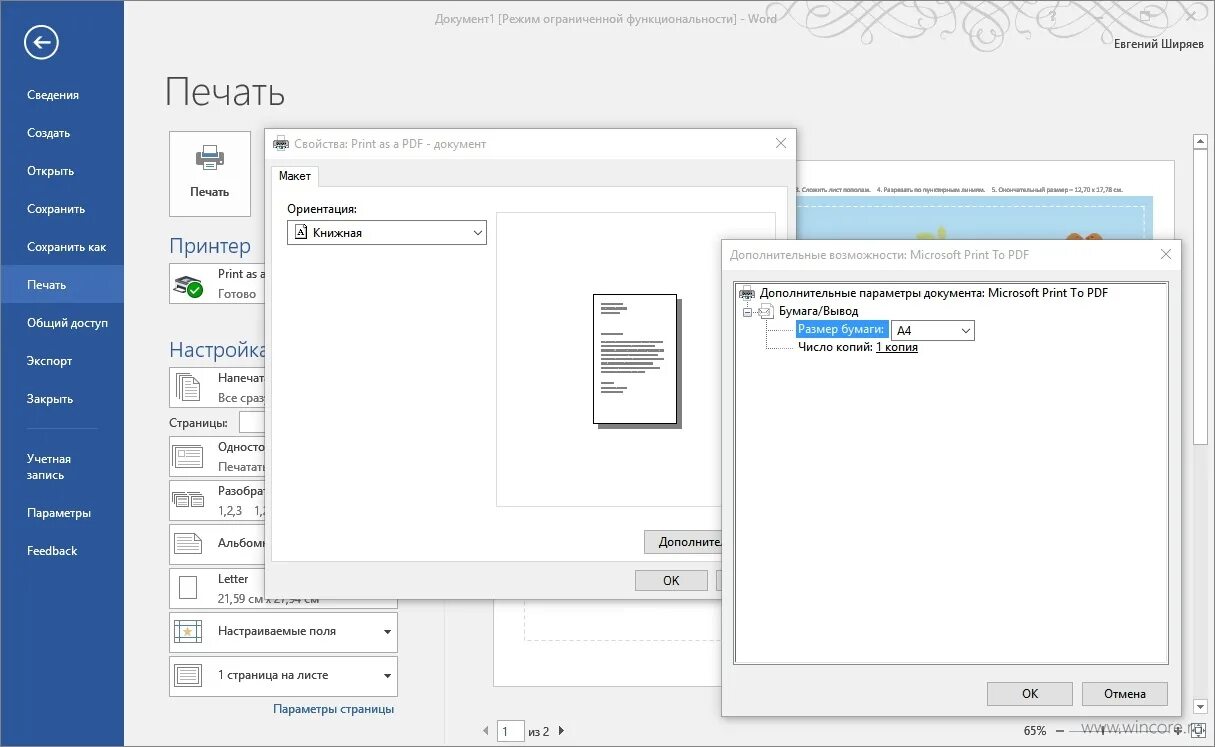
Task: Collapse the Бумага/Вывод tree node
Action: coord(747,311)
